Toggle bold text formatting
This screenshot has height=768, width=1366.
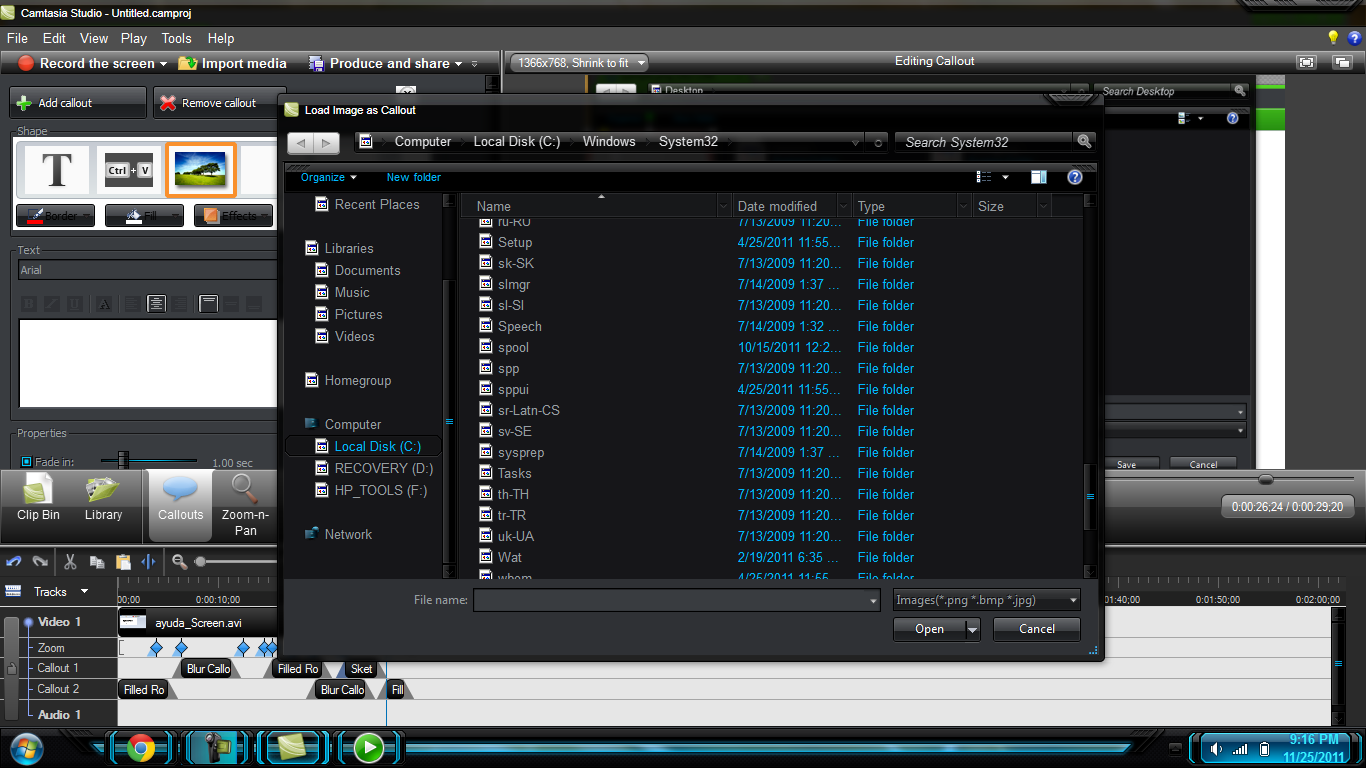[27, 303]
